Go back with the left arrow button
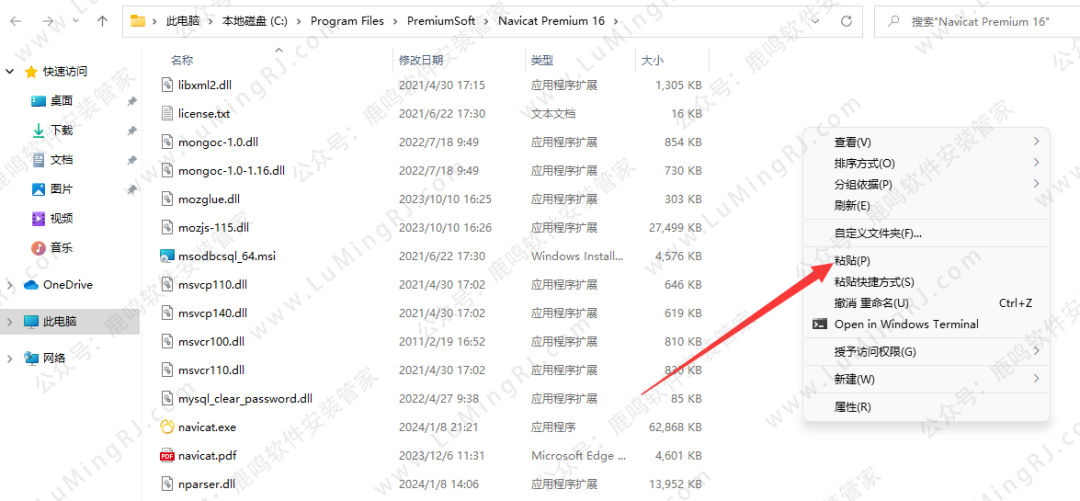The height and width of the screenshot is (501, 1080). tap(15, 21)
